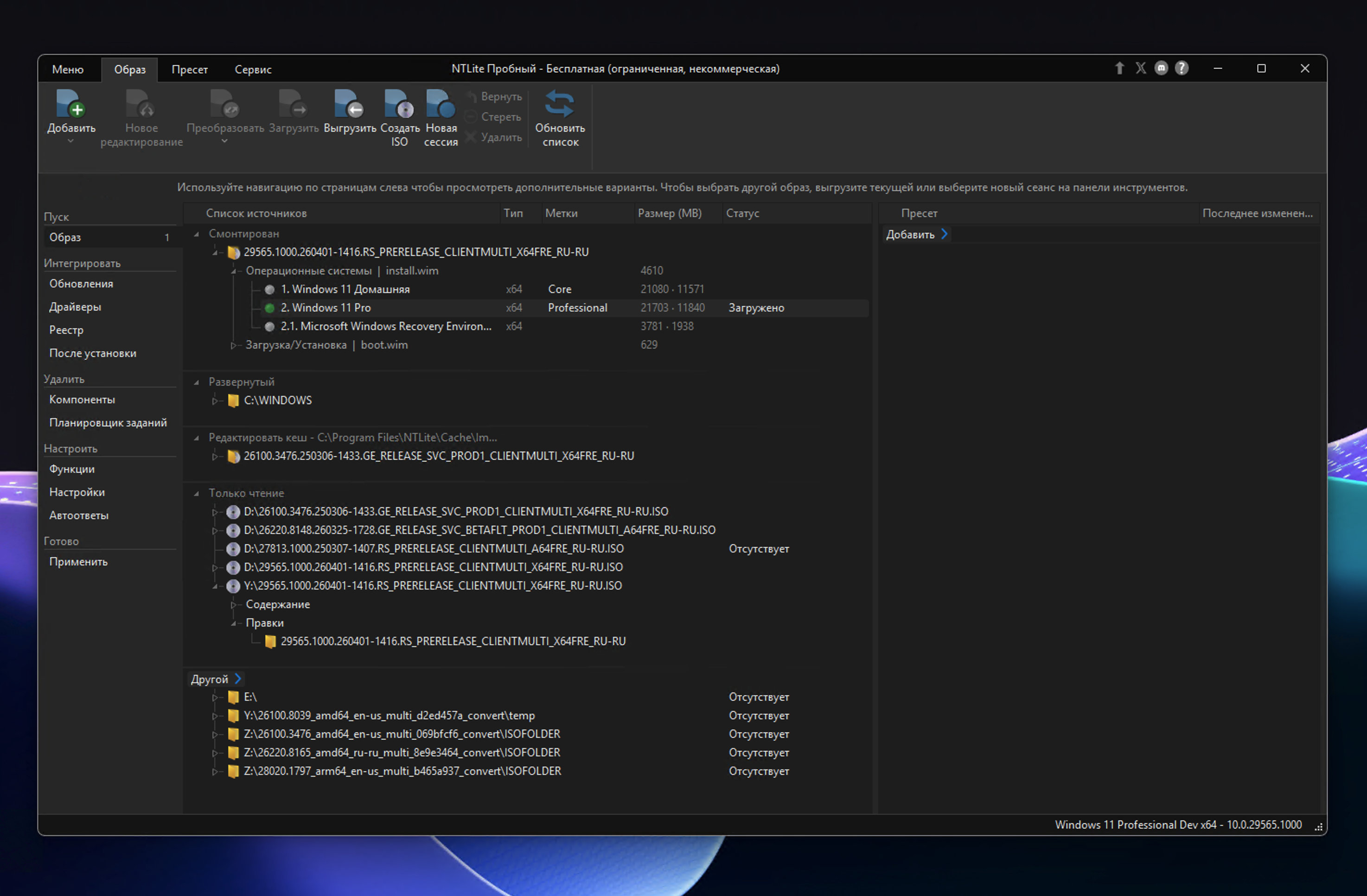The width and height of the screenshot is (1367, 896).
Task: Select the gray status dot for Windows 11 Домашняя
Action: (269, 289)
